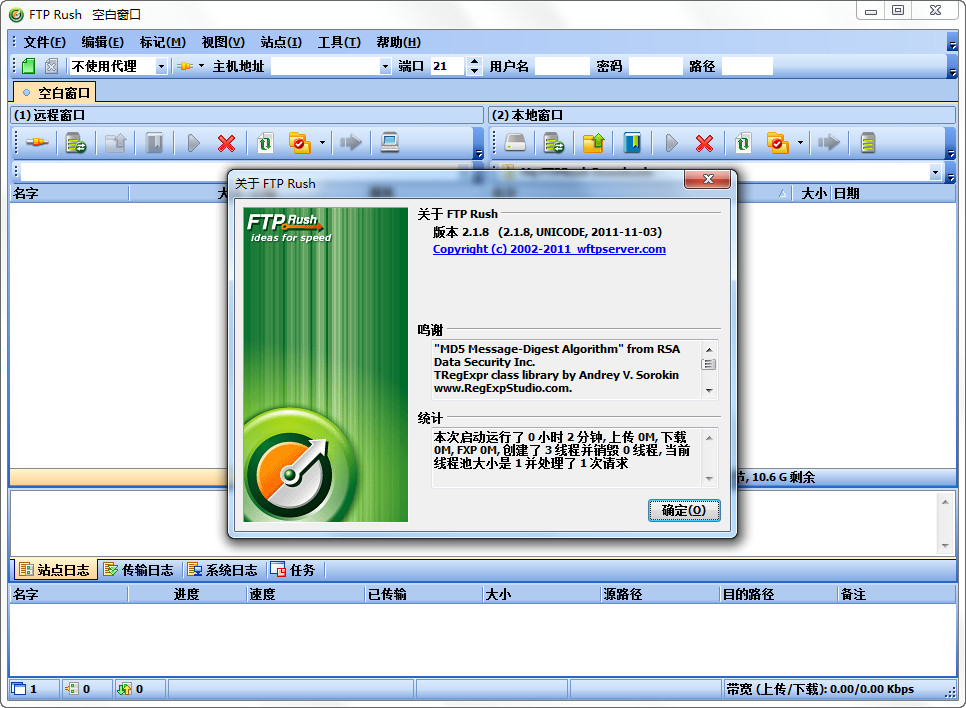Switch to the 系统日志 tab
966x708 pixels.
click(222, 570)
